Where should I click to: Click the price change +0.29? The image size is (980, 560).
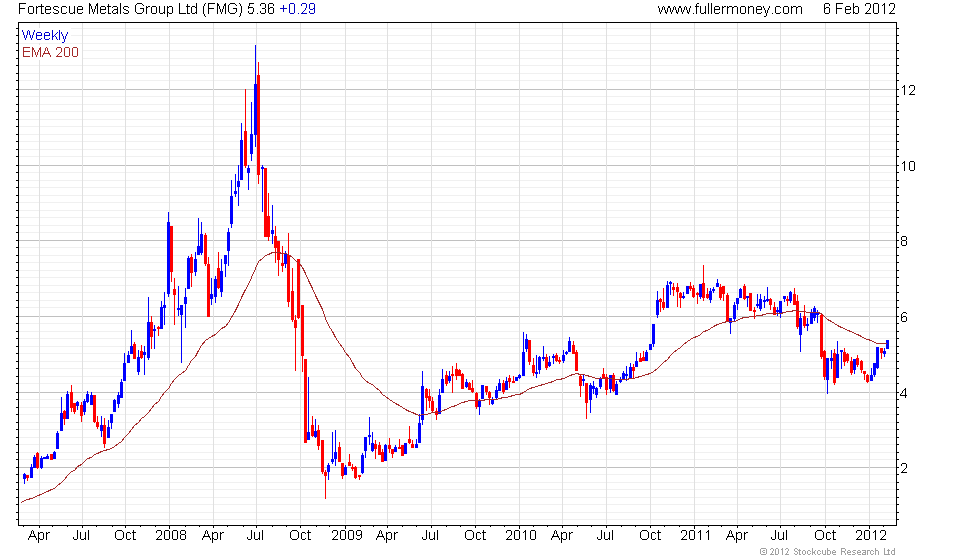pyautogui.click(x=298, y=9)
